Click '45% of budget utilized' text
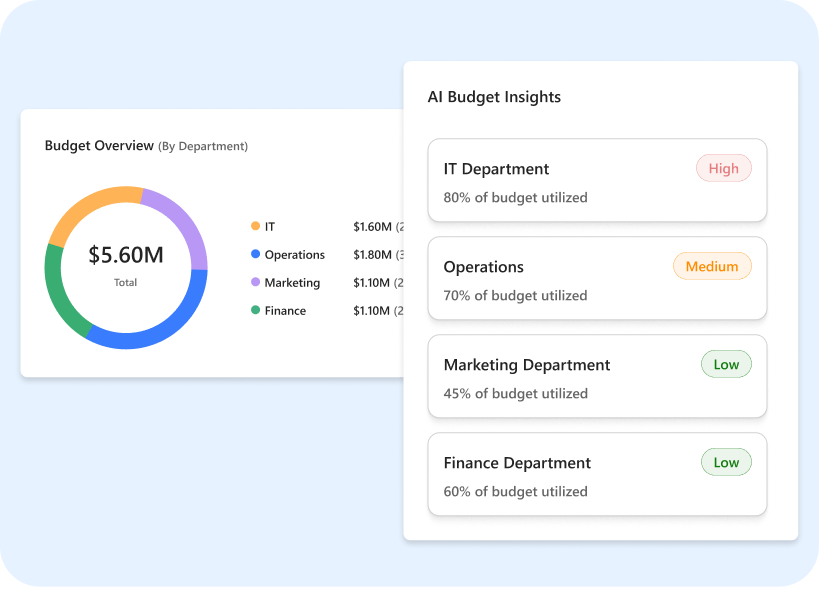Viewport: 819px width, 590px height. click(x=516, y=394)
